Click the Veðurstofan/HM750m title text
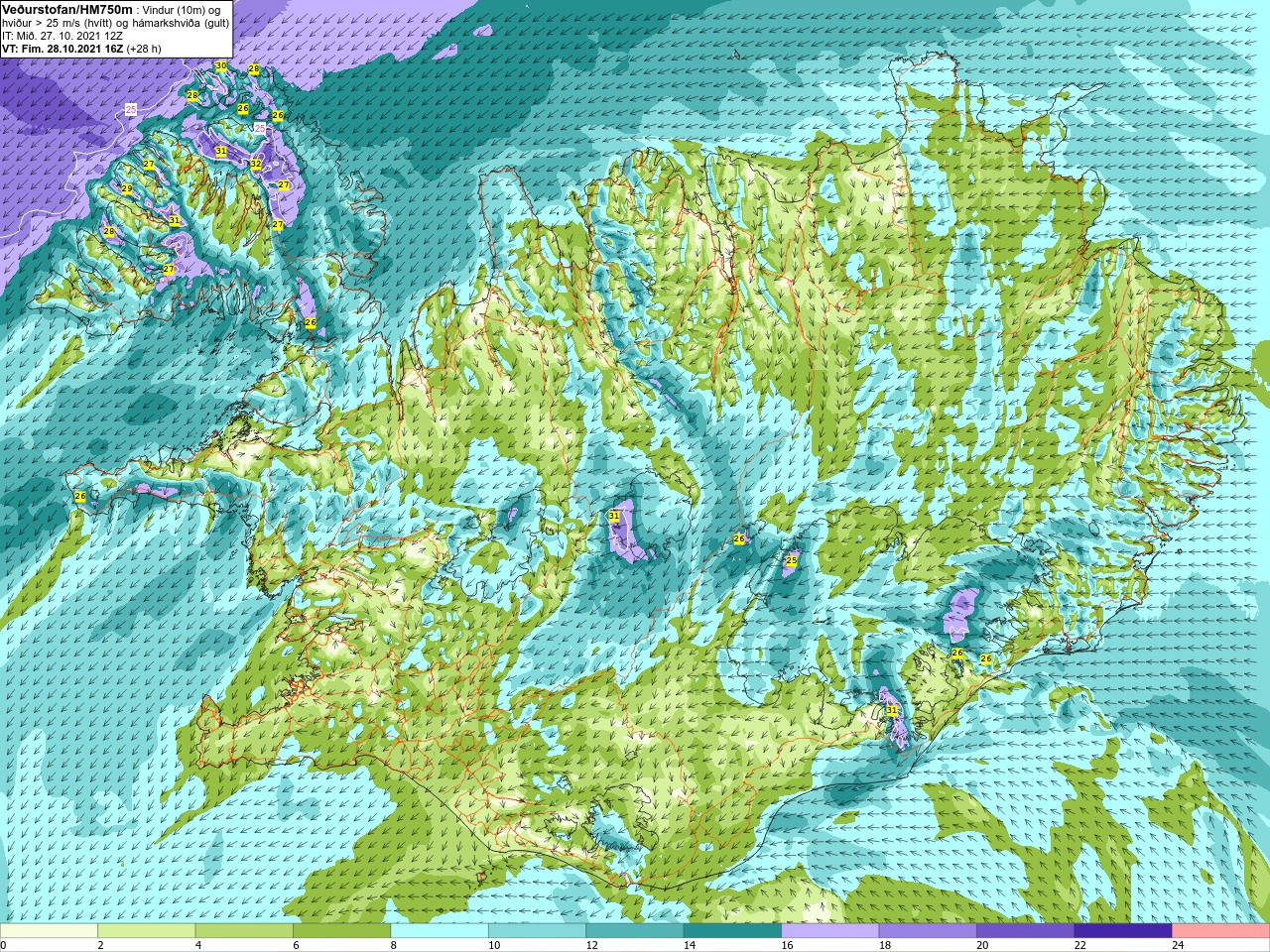The image size is (1270, 952). (66, 9)
